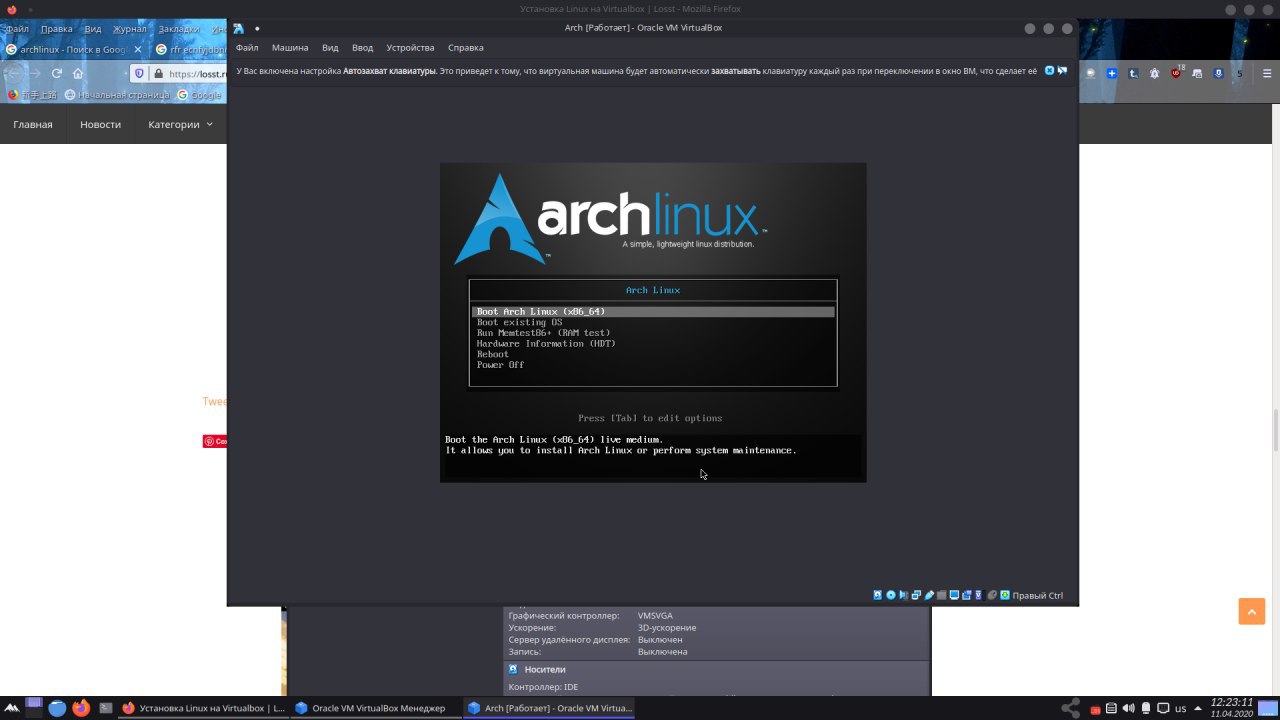Screen dimensions: 1280x720
Task: Click the 'us' keyboard layout indicator
Action: pos(1181,708)
